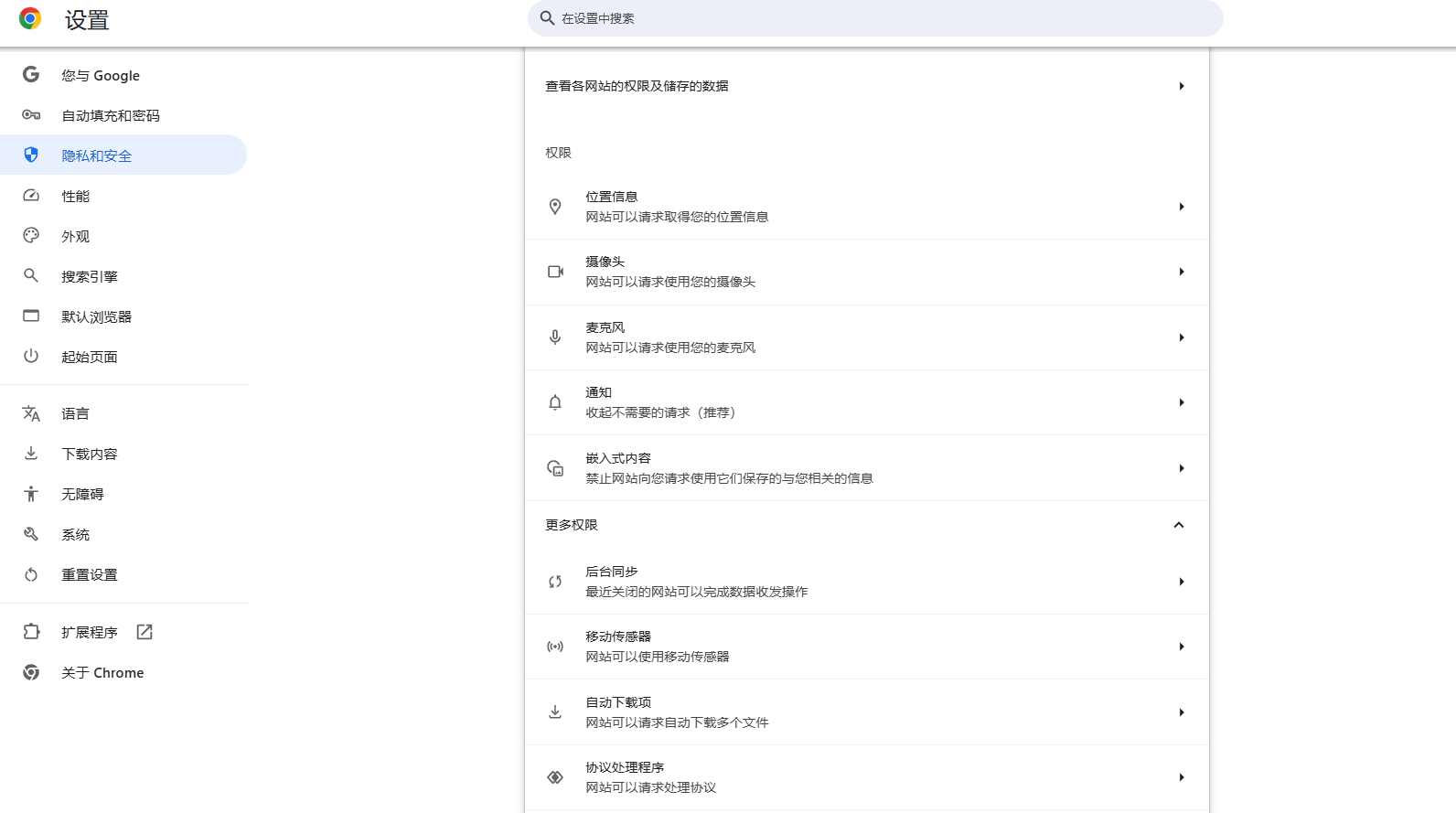Viewport: 1456px width, 813px height.
Task: Click the microphone icon in permissions
Action: point(555,337)
